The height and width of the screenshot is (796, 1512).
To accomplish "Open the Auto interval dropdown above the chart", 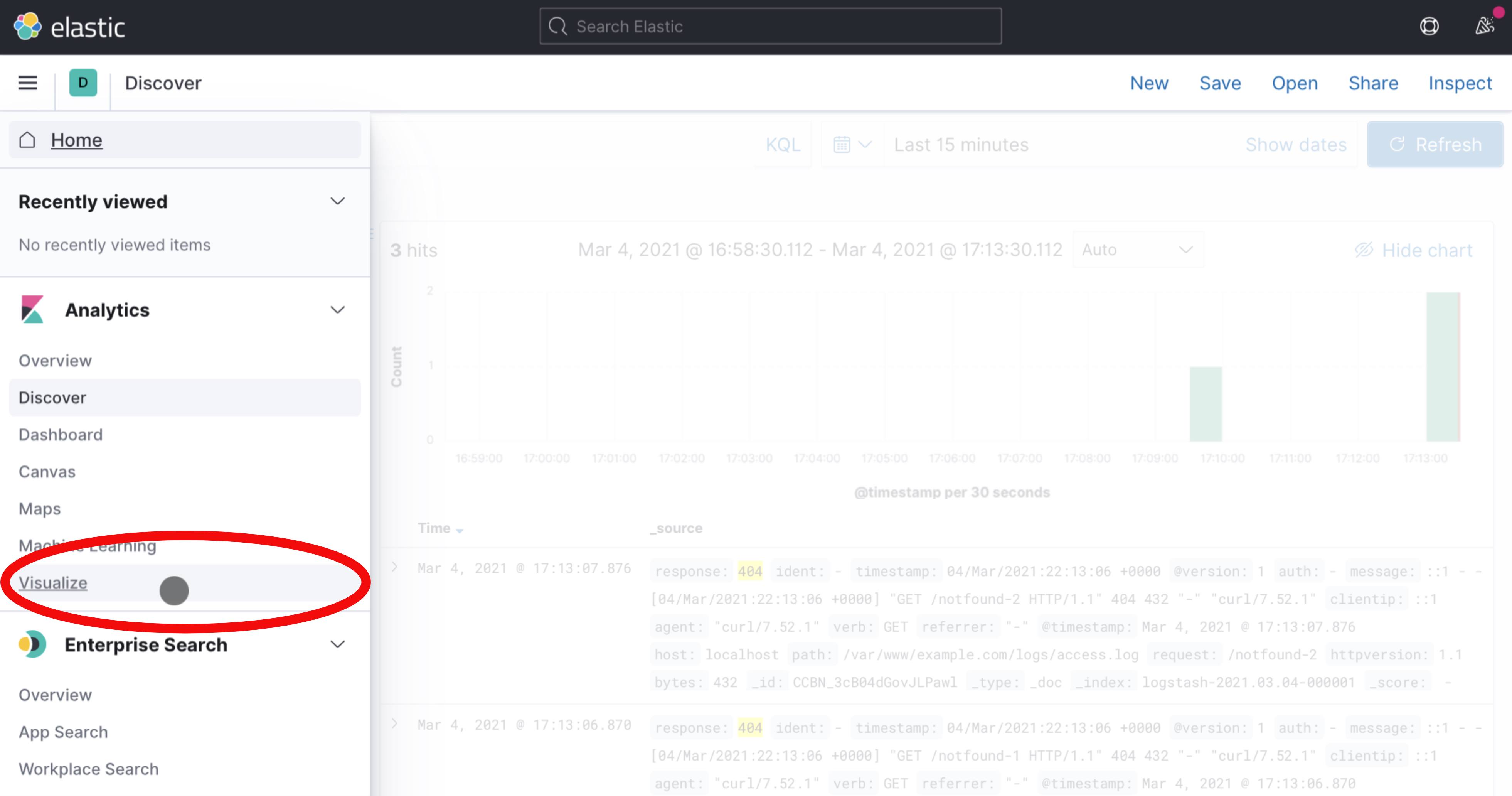I will click(x=1137, y=249).
